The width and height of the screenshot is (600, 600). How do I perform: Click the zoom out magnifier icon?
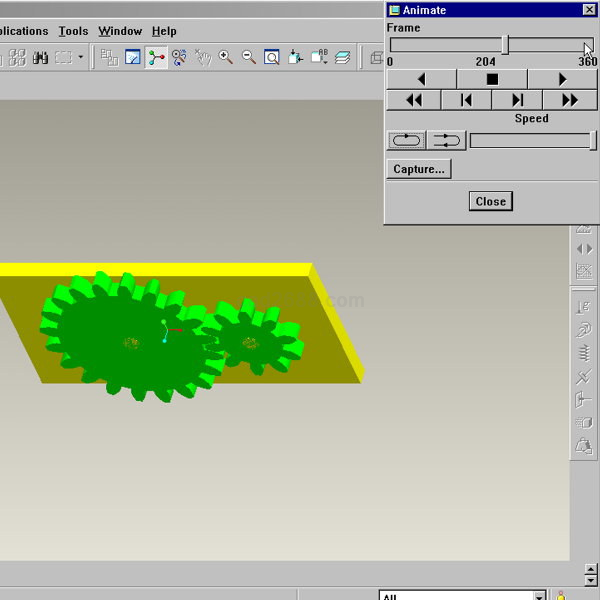pyautogui.click(x=249, y=57)
